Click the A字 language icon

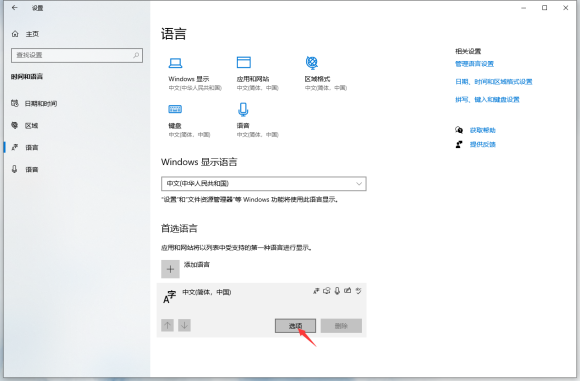[169, 296]
